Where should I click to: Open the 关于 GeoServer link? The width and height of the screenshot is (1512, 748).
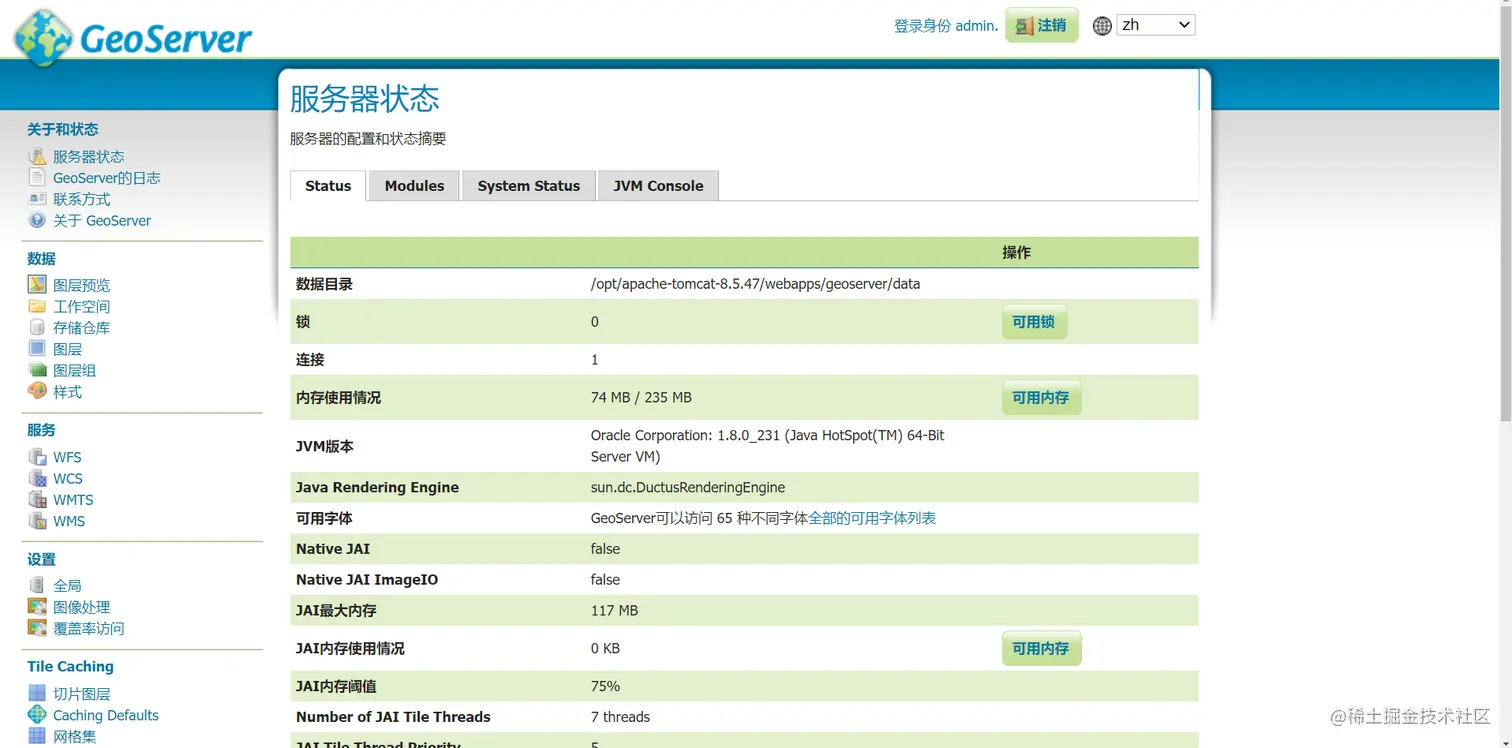[102, 220]
